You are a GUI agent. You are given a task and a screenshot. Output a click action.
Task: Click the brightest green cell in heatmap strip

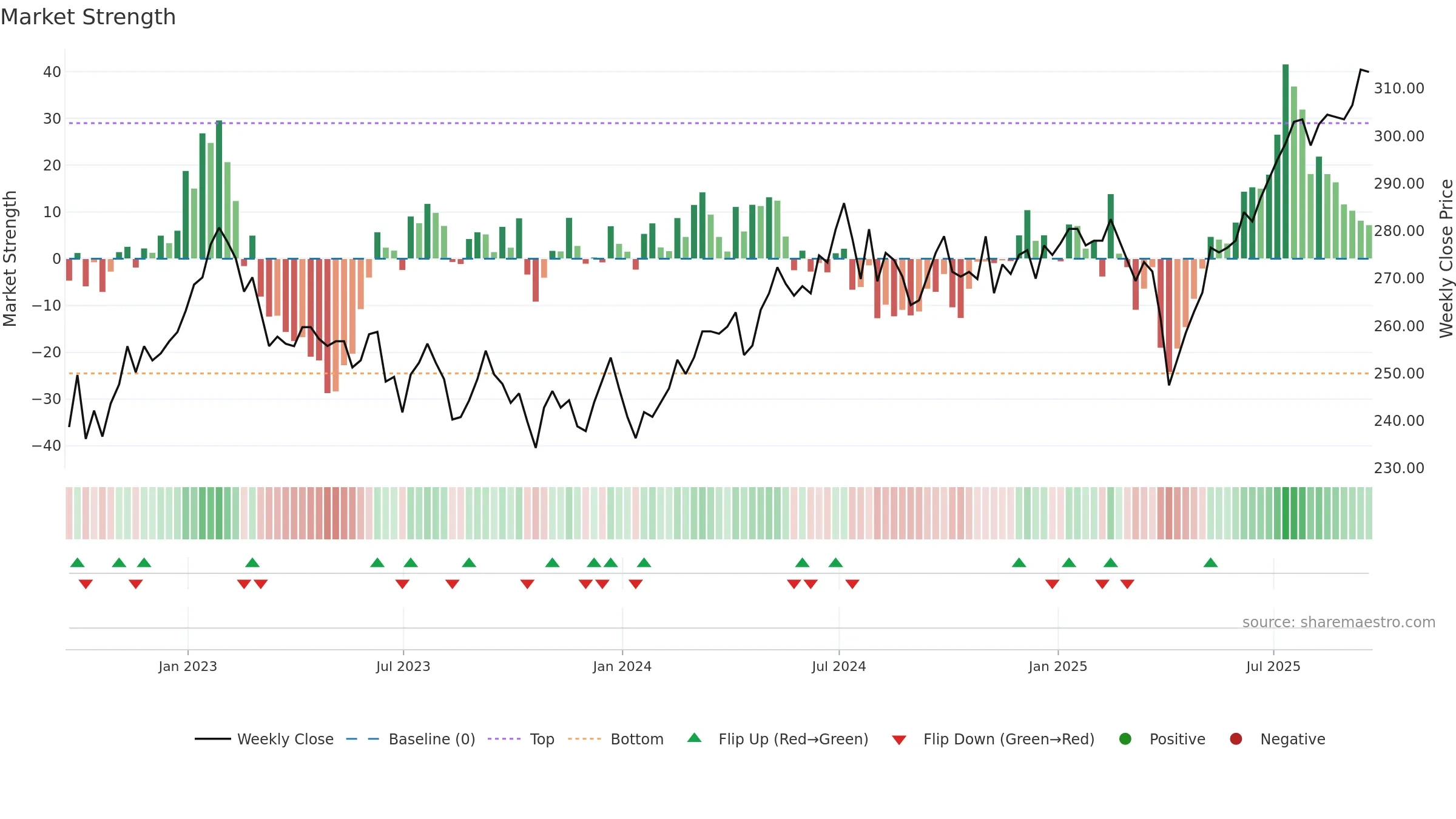click(1286, 513)
